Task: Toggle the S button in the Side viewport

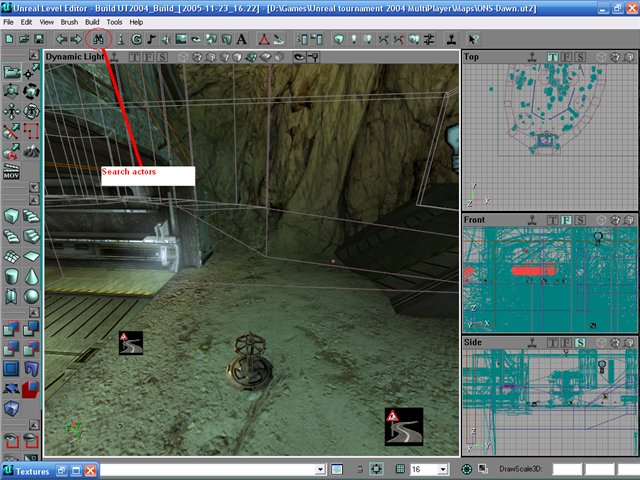Action: tap(580, 342)
